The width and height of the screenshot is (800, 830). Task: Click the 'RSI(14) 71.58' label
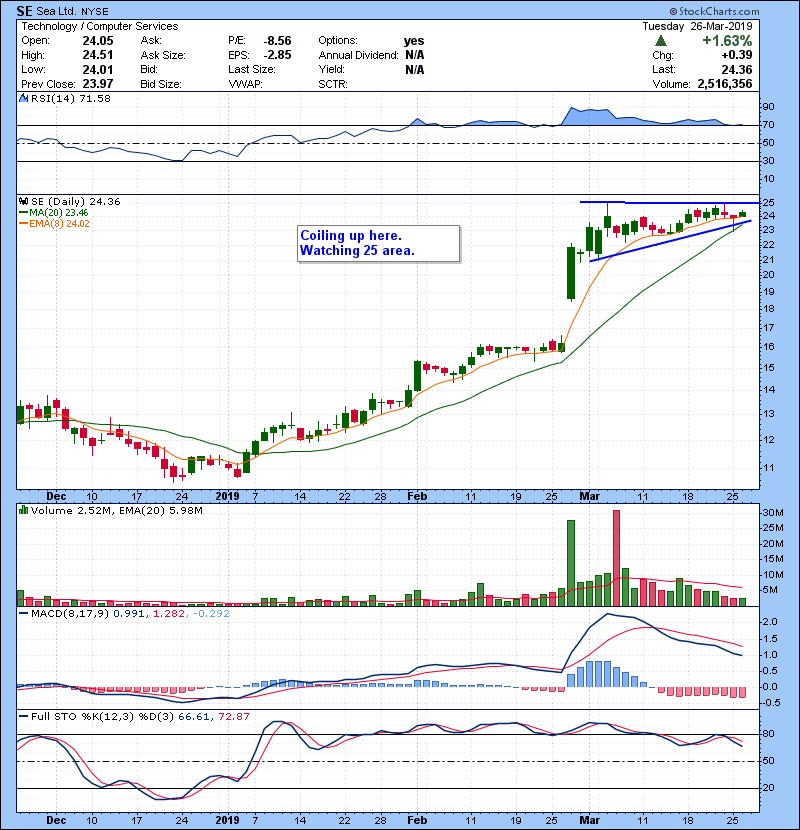pos(71,98)
